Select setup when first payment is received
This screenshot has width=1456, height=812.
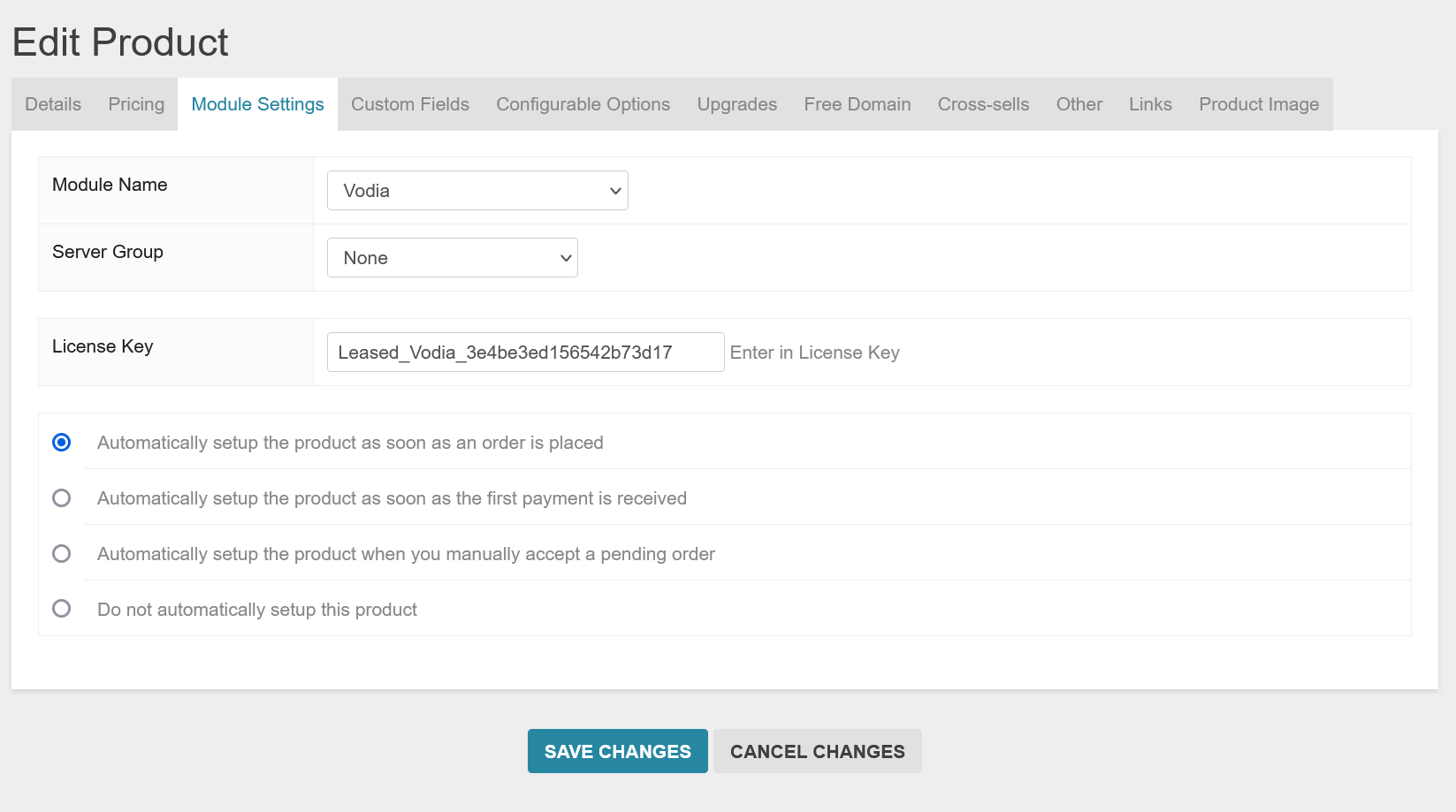(x=62, y=497)
